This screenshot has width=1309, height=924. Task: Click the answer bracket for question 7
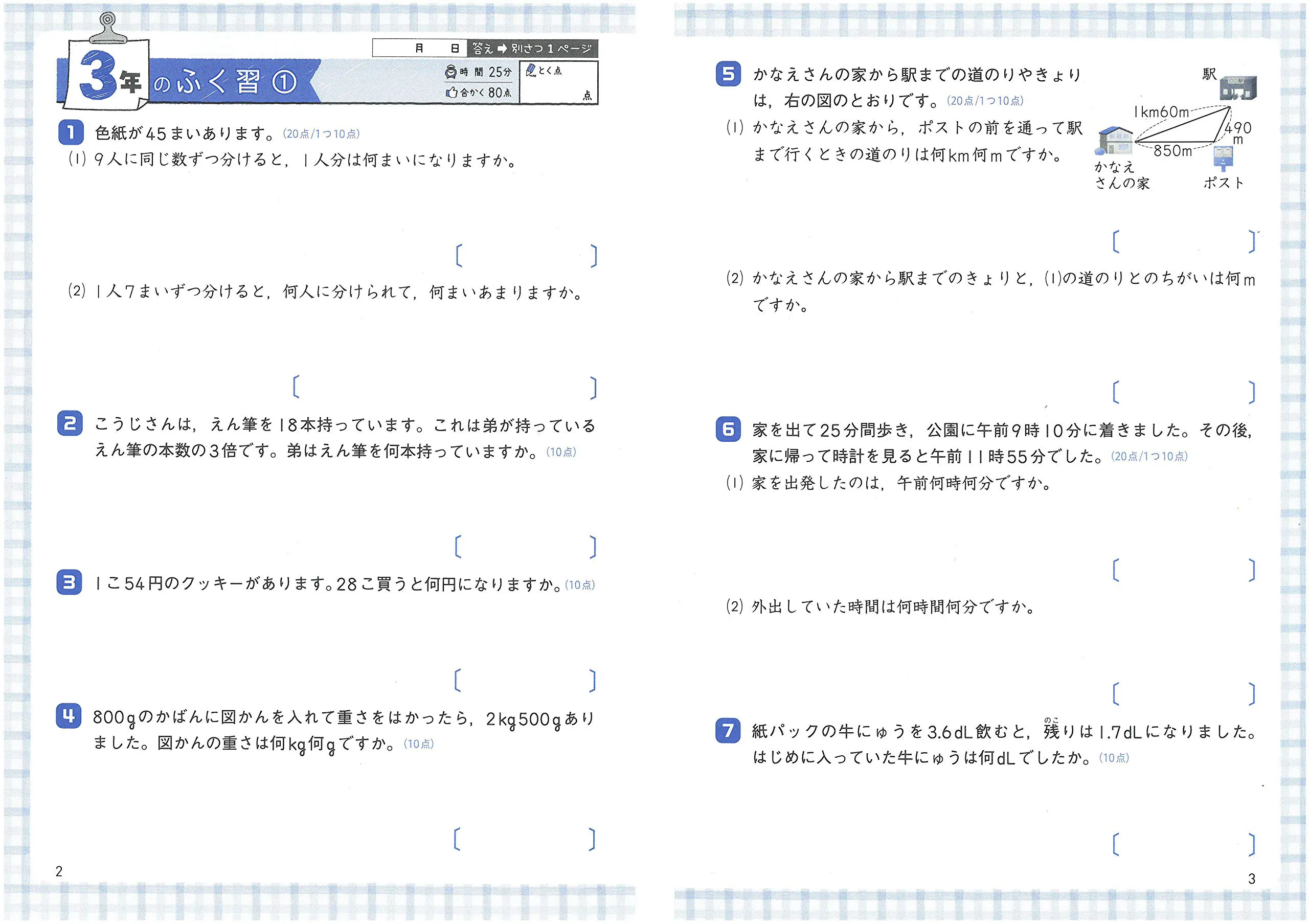click(1184, 844)
